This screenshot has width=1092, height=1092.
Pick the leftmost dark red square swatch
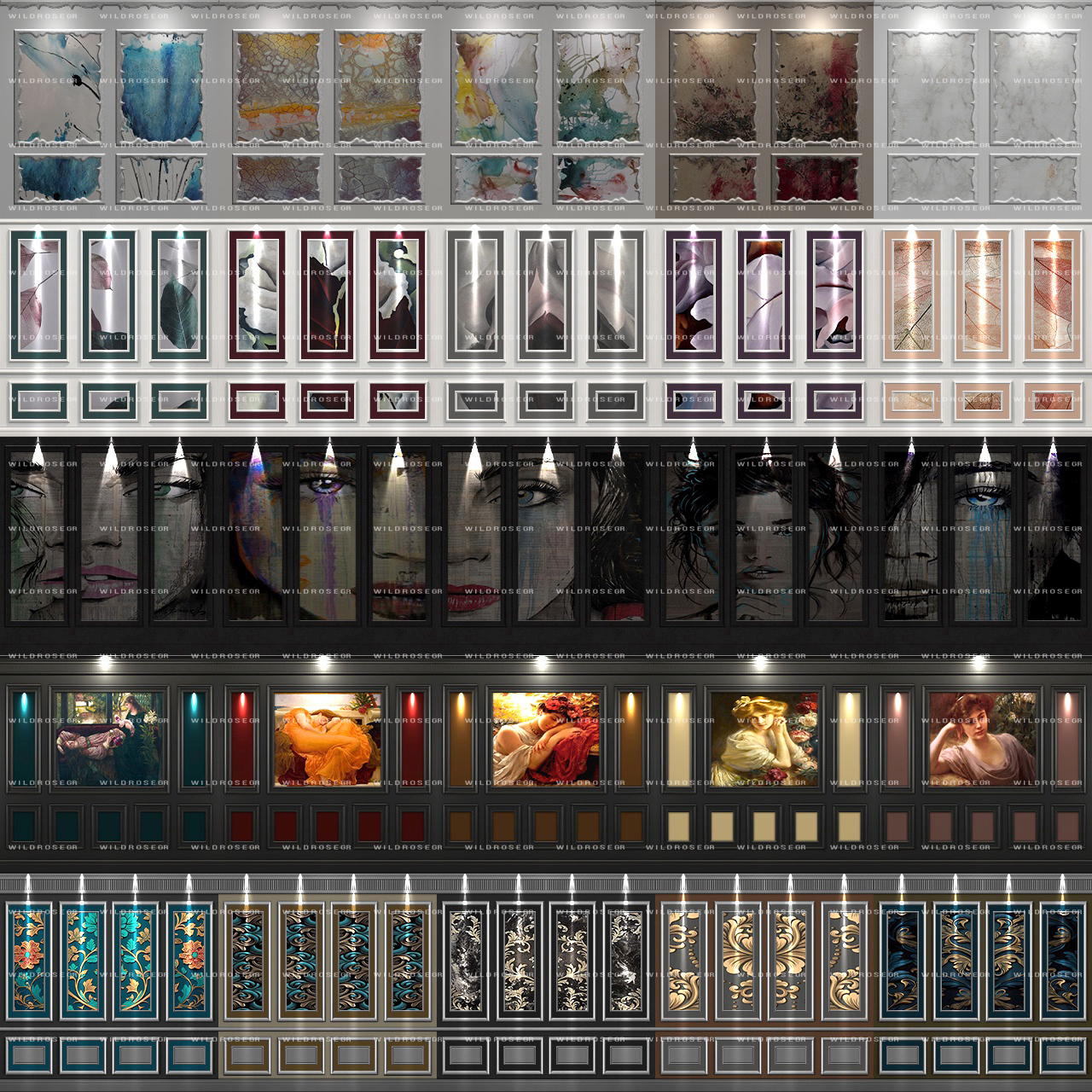click(x=242, y=827)
